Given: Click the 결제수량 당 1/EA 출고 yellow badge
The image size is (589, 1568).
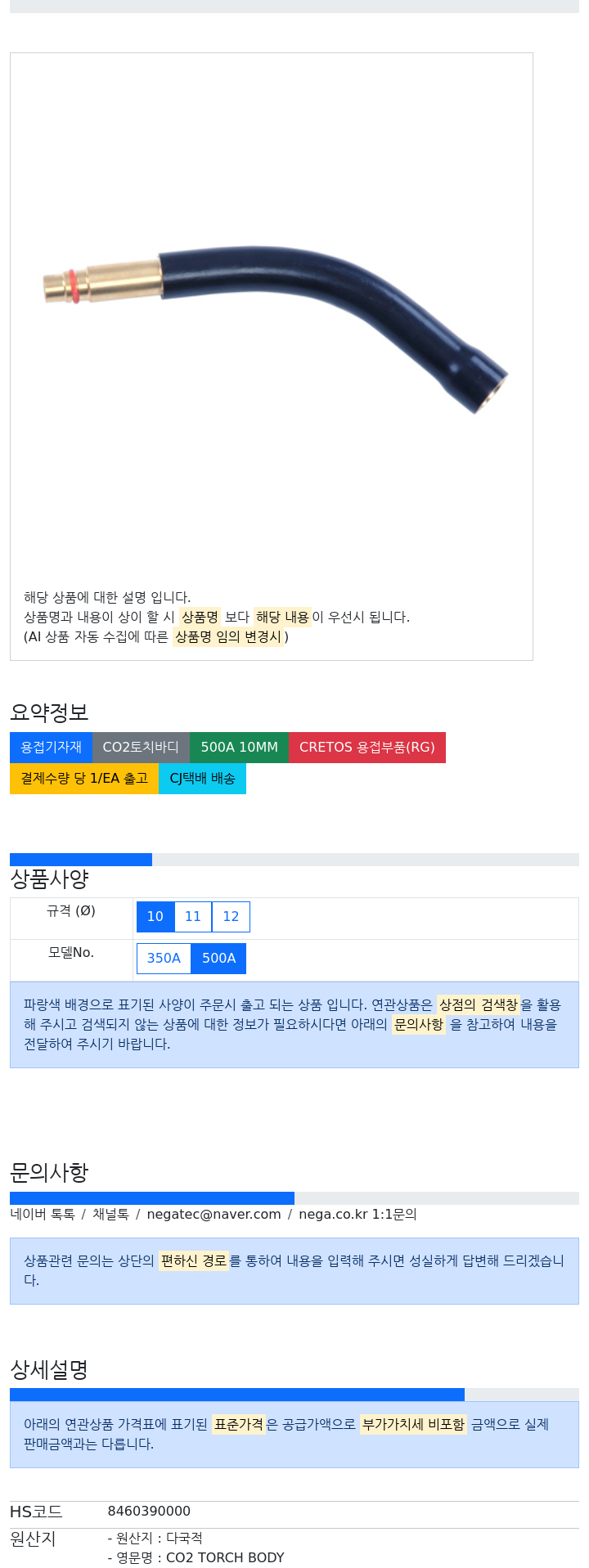Looking at the screenshot, I should click(84, 779).
